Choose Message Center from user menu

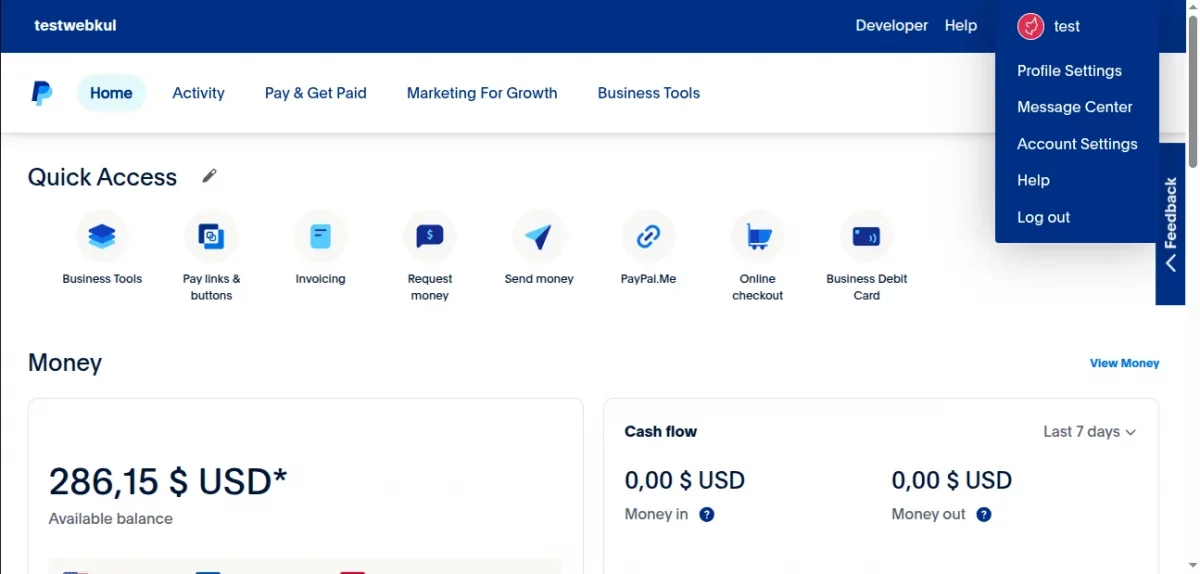[x=1075, y=107]
